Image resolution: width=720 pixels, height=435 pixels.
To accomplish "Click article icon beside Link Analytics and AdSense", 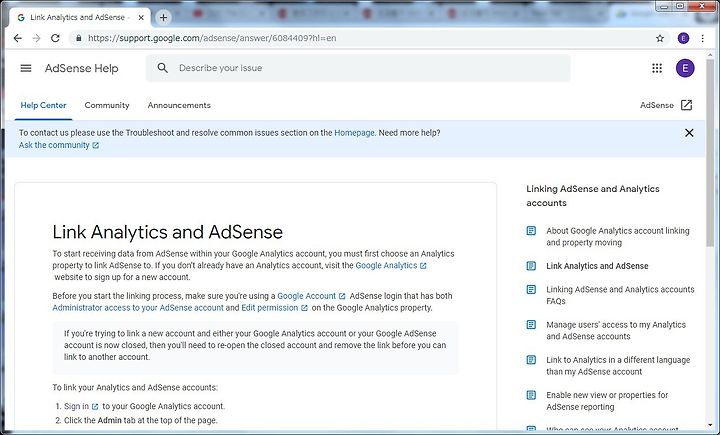I will pyautogui.click(x=531, y=266).
